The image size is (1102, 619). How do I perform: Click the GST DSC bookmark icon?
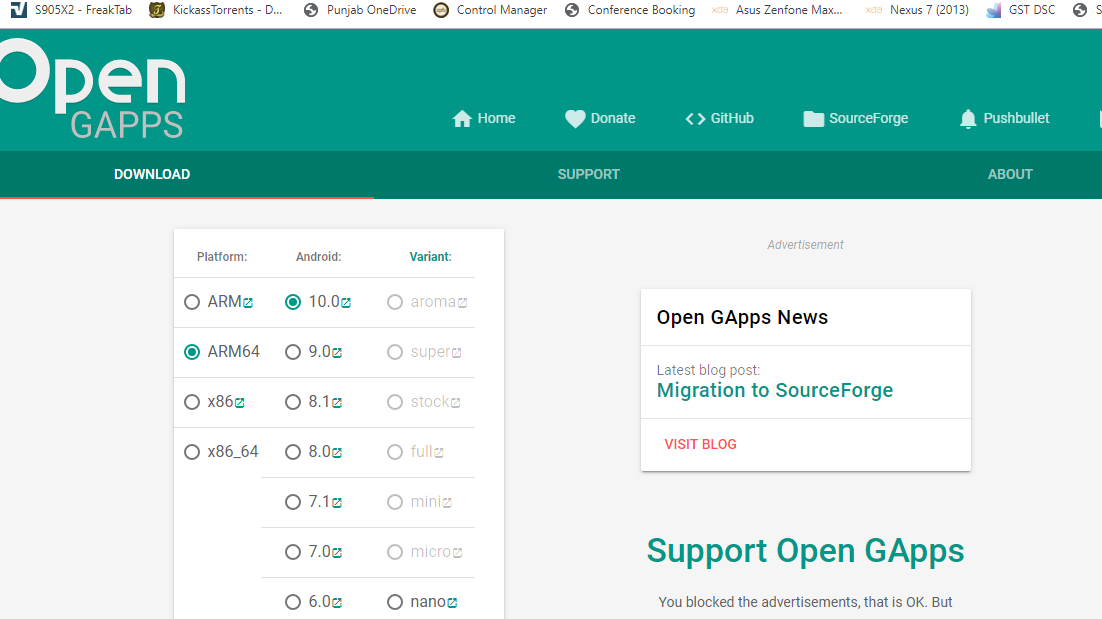(x=993, y=10)
